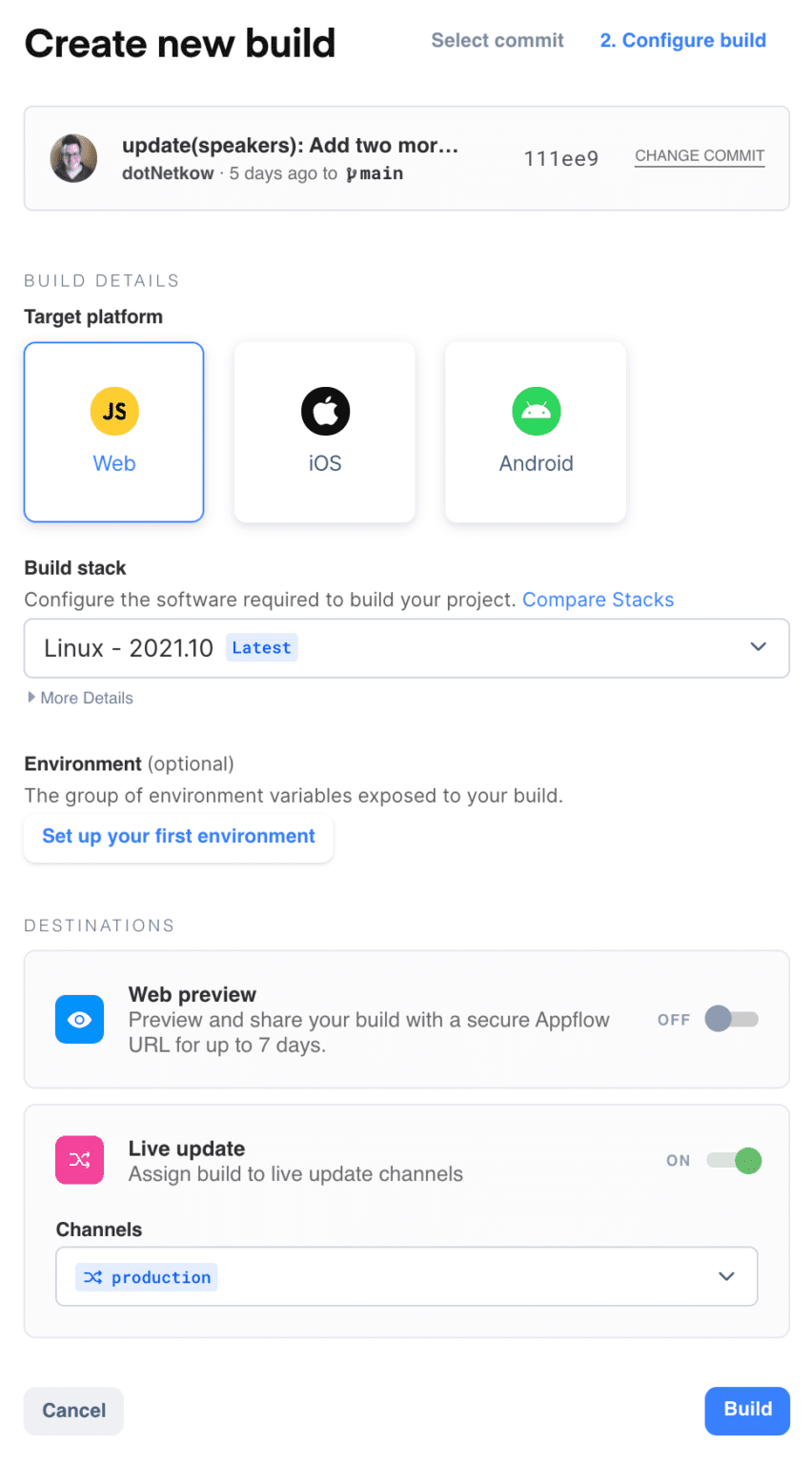Click the CHANGE COMMIT link

point(700,155)
